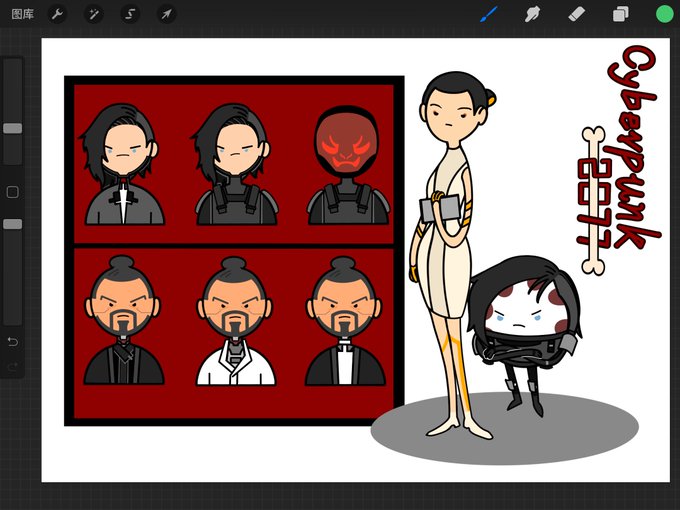This screenshot has height=510, width=680.
Task: Select the Brush tool
Action: coord(489,14)
